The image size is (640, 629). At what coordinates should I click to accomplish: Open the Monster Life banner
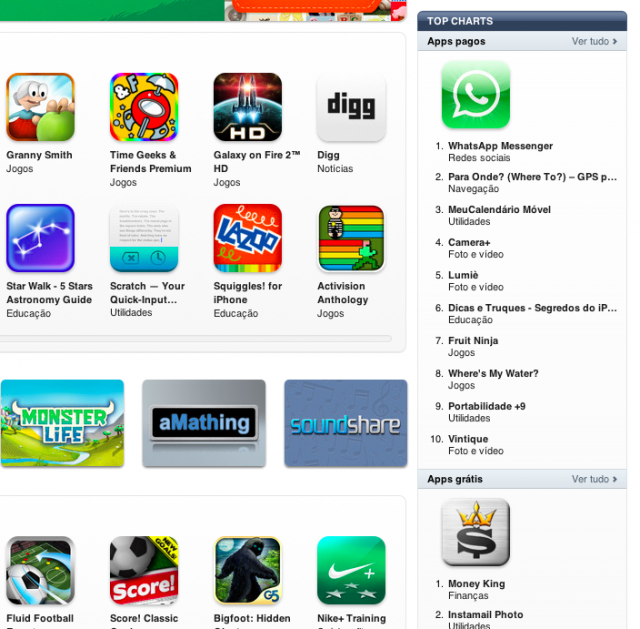tap(62, 423)
